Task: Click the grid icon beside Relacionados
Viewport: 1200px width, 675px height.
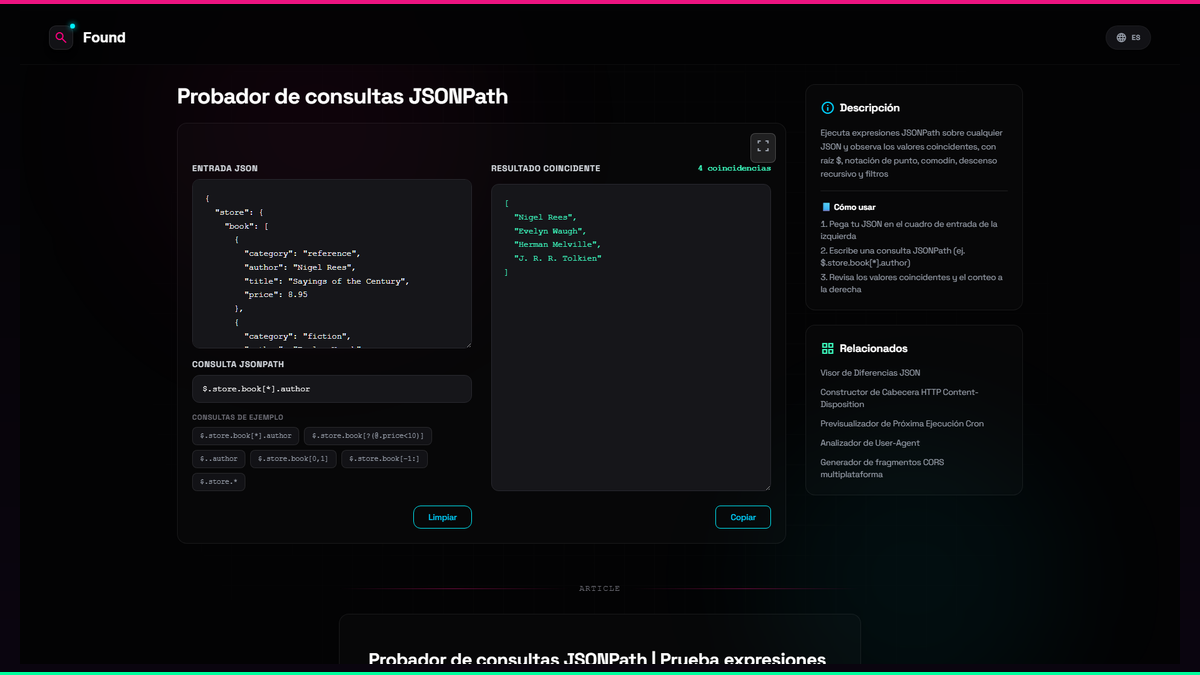Action: 827,349
